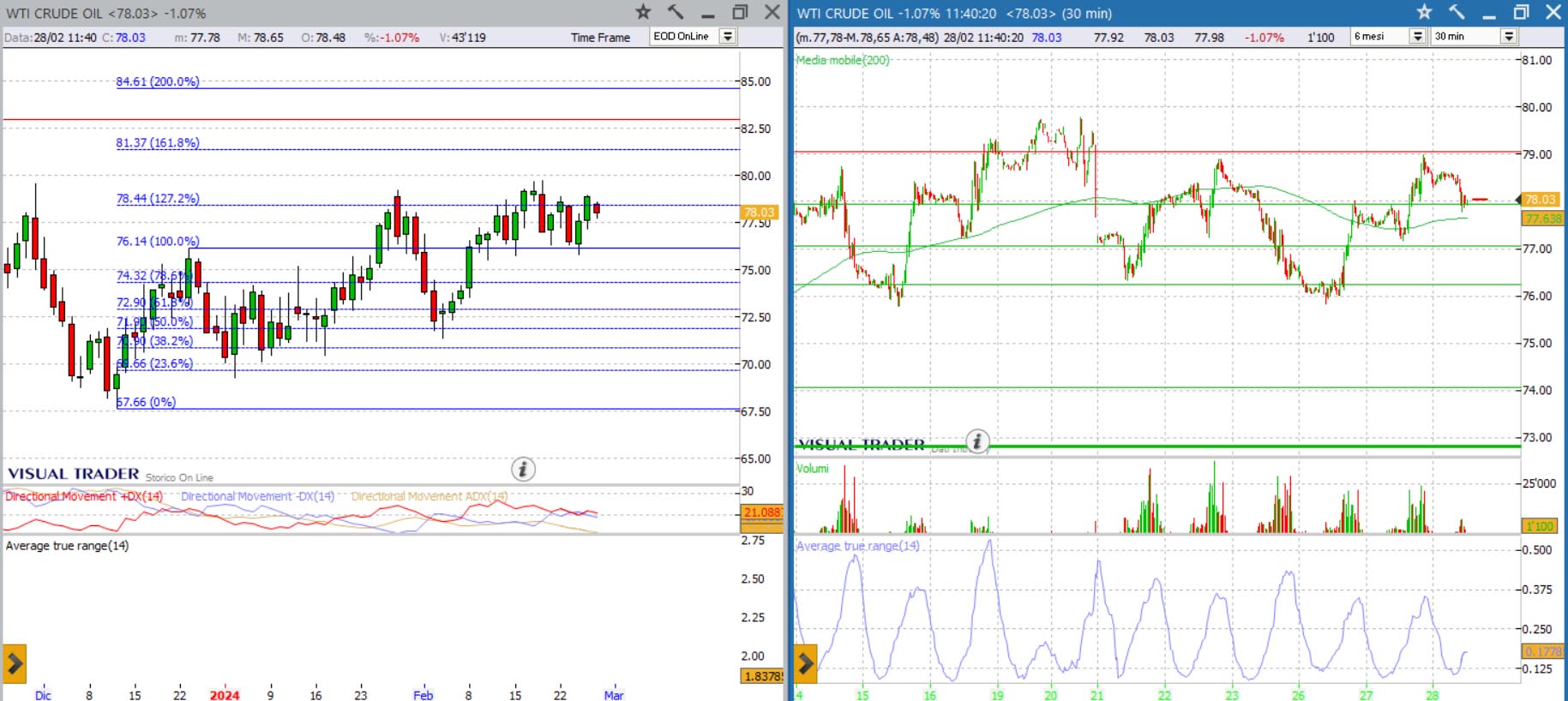Image resolution: width=1568 pixels, height=701 pixels.
Task: Click the 0.1778 ATR value tag on right chart
Action: click(x=1543, y=651)
